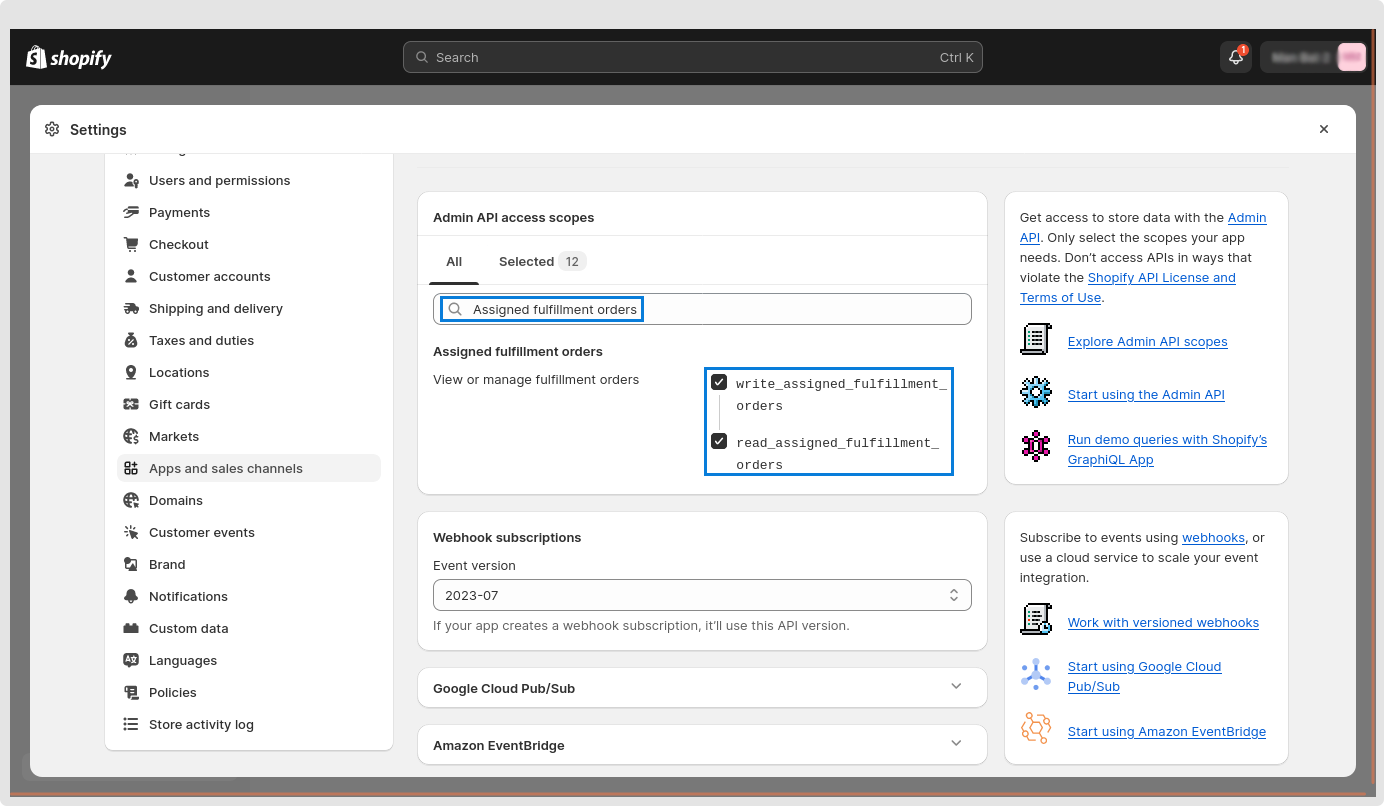Click the versioned webhooks document icon
This screenshot has height=806, width=1384.
pyautogui.click(x=1036, y=620)
